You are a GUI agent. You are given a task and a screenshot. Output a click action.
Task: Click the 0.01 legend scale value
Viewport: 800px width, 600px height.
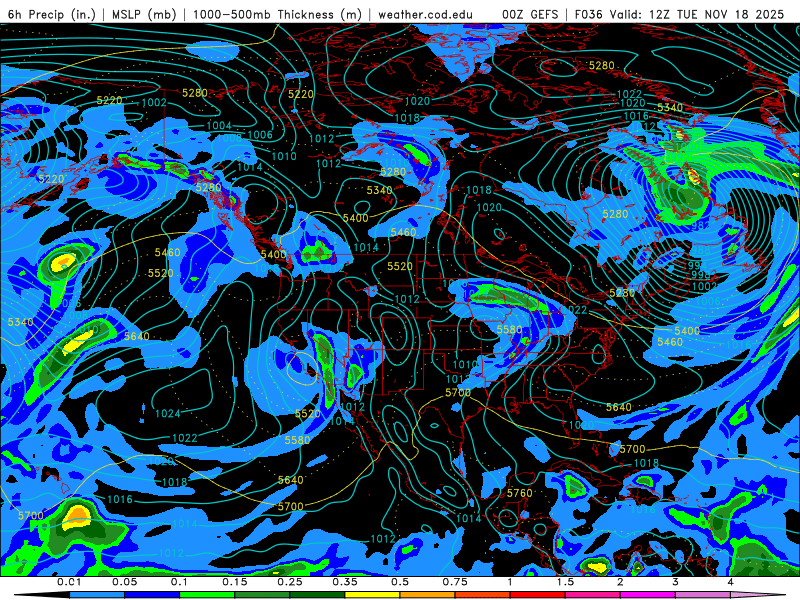point(69,582)
